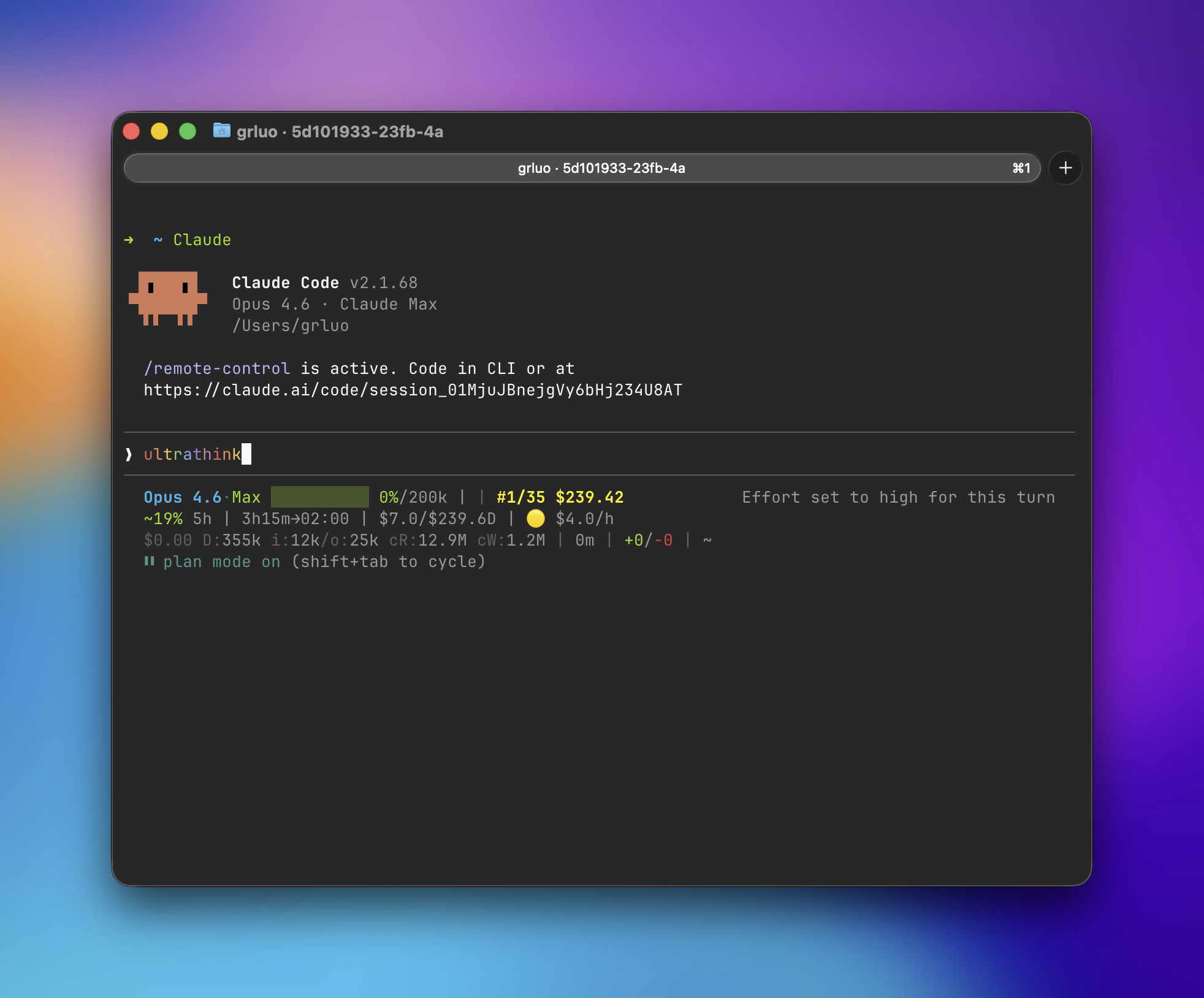Click the yellow circle status indicator
This screenshot has height=998, width=1204.
coord(535,519)
